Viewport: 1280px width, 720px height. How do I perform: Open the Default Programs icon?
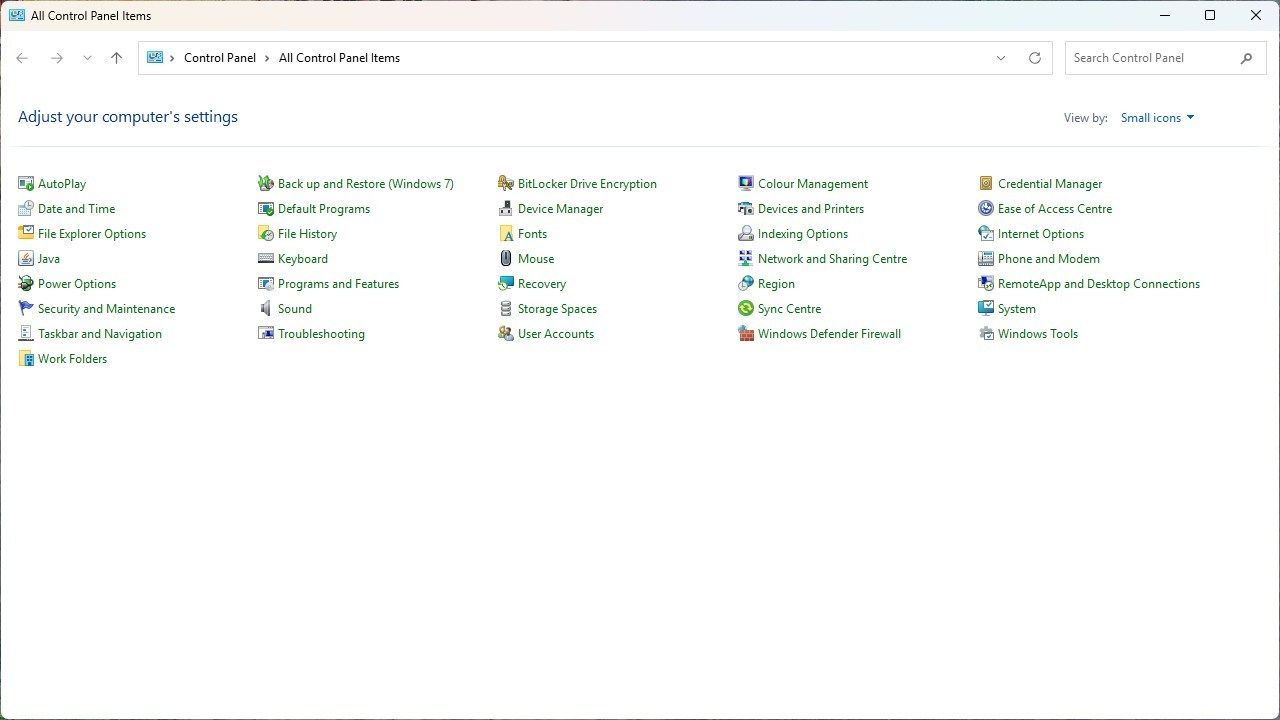[266, 209]
